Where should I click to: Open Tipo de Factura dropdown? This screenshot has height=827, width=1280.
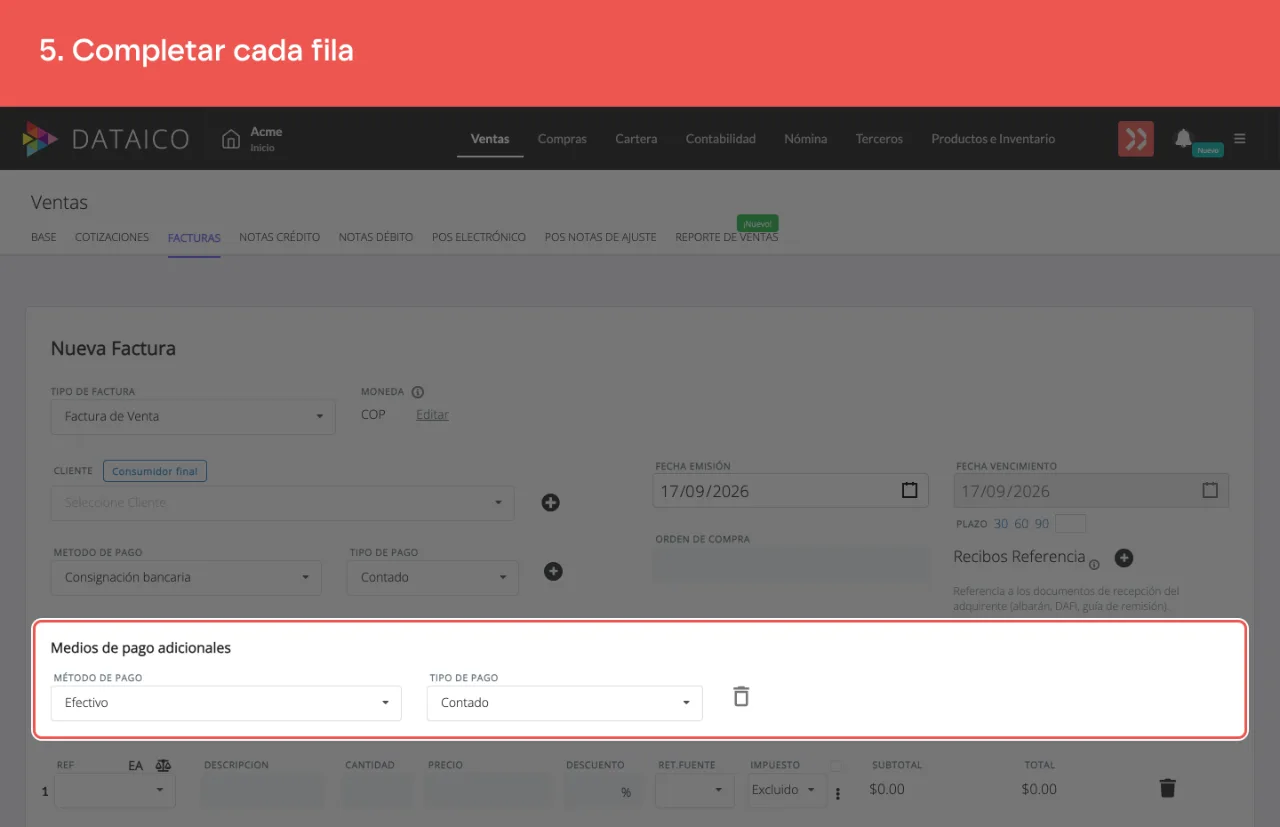(x=193, y=416)
